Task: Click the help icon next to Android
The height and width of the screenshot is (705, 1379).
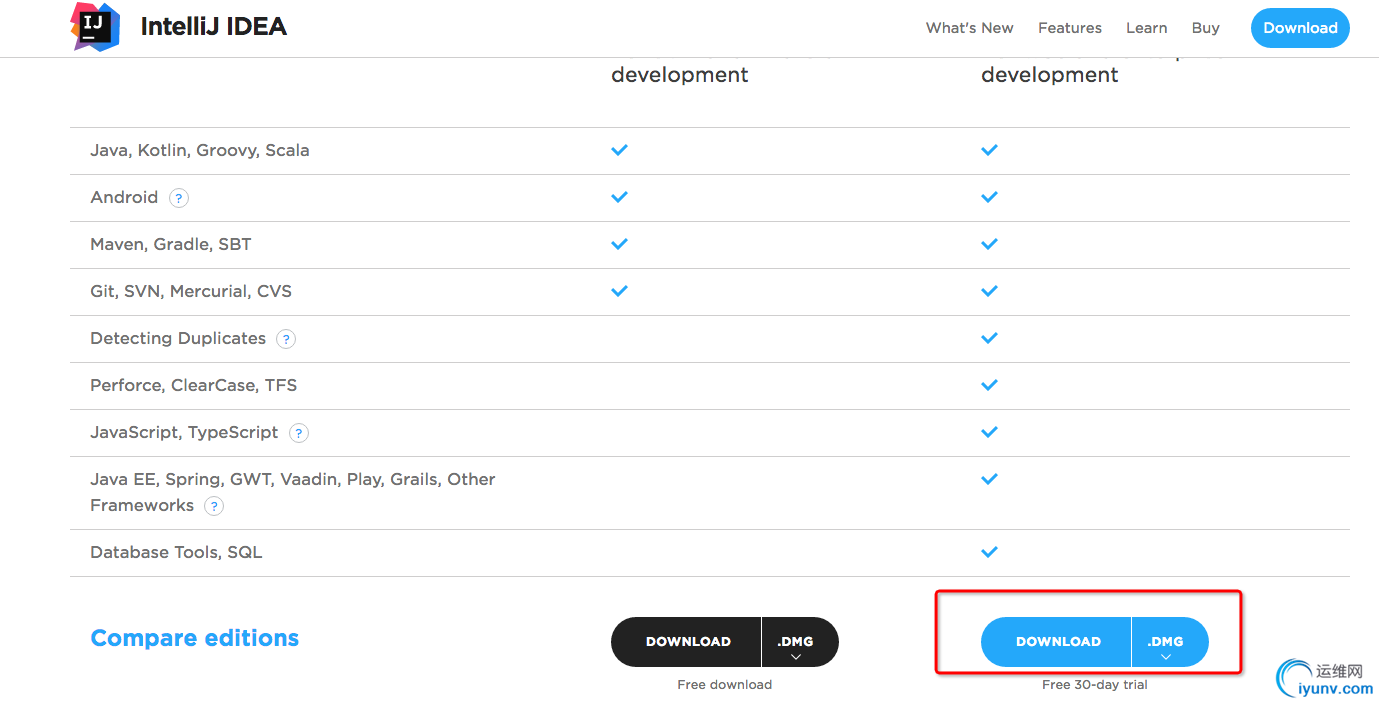Action: click(179, 198)
